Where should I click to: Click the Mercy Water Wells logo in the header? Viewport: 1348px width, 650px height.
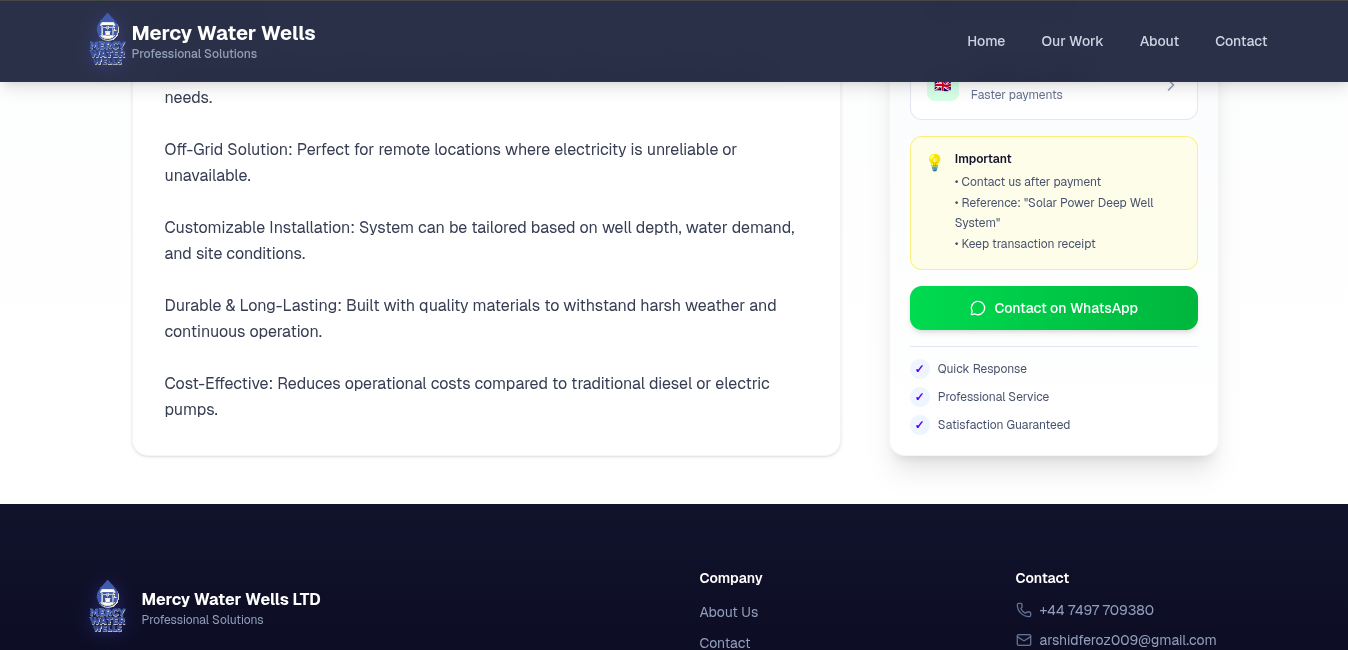tap(107, 40)
